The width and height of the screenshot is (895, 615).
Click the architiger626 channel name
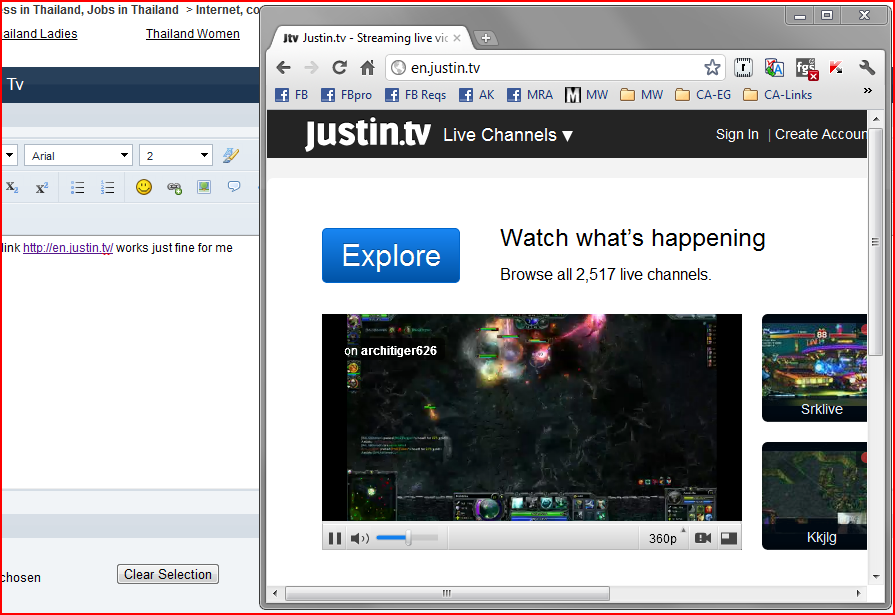pos(398,351)
